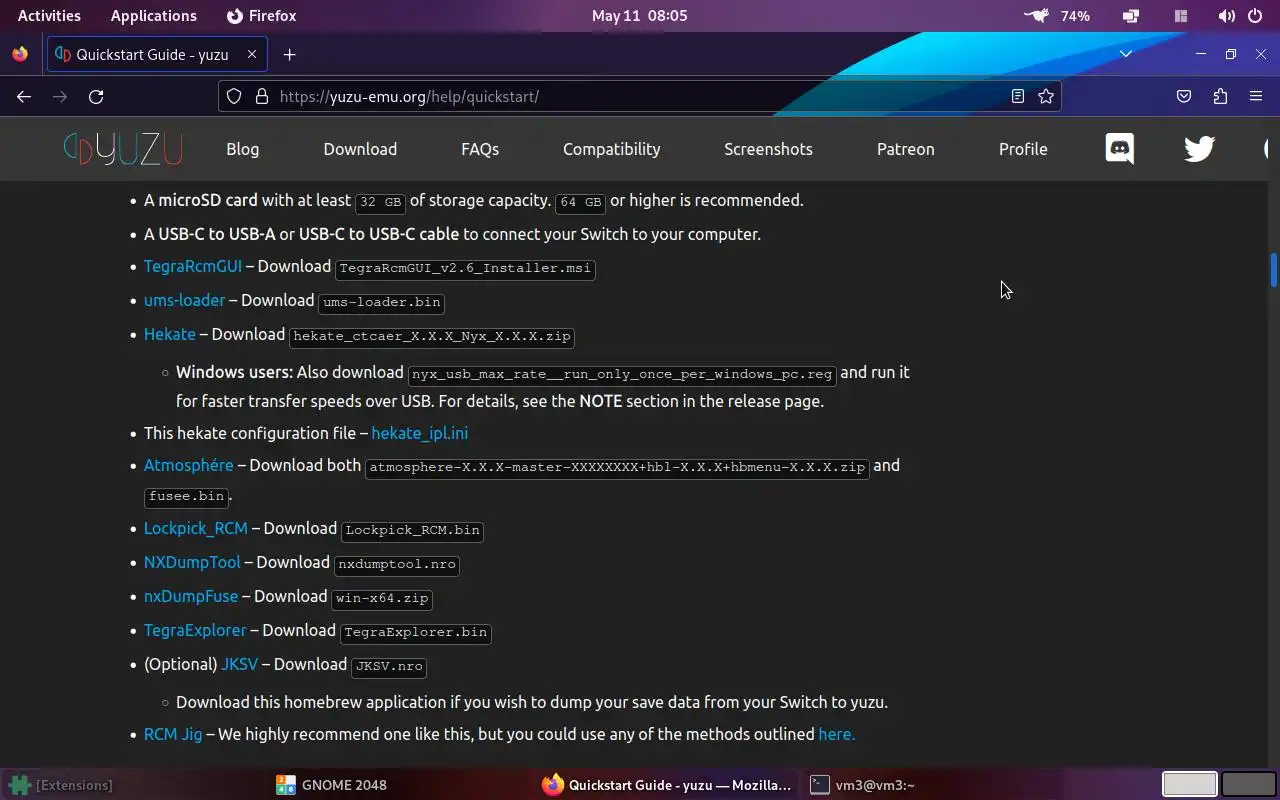This screenshot has width=1280, height=800.
Task: Click the Quickstart Guide Firefox window in the taskbar
Action: (x=667, y=785)
